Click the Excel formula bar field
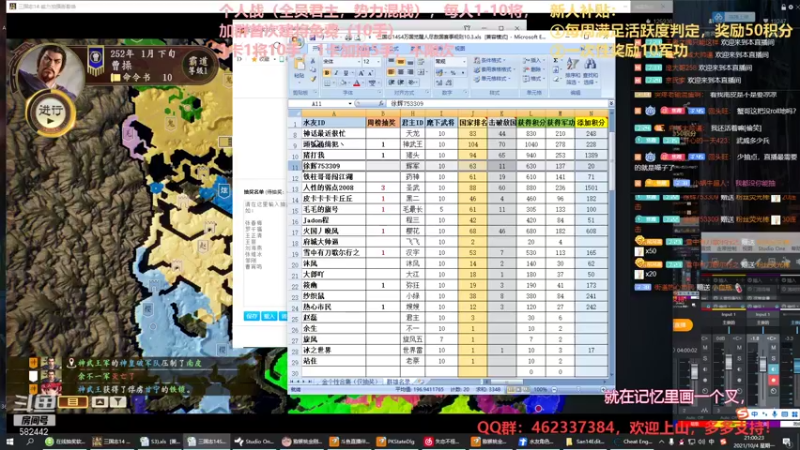The height and width of the screenshot is (450, 800). click(497, 104)
